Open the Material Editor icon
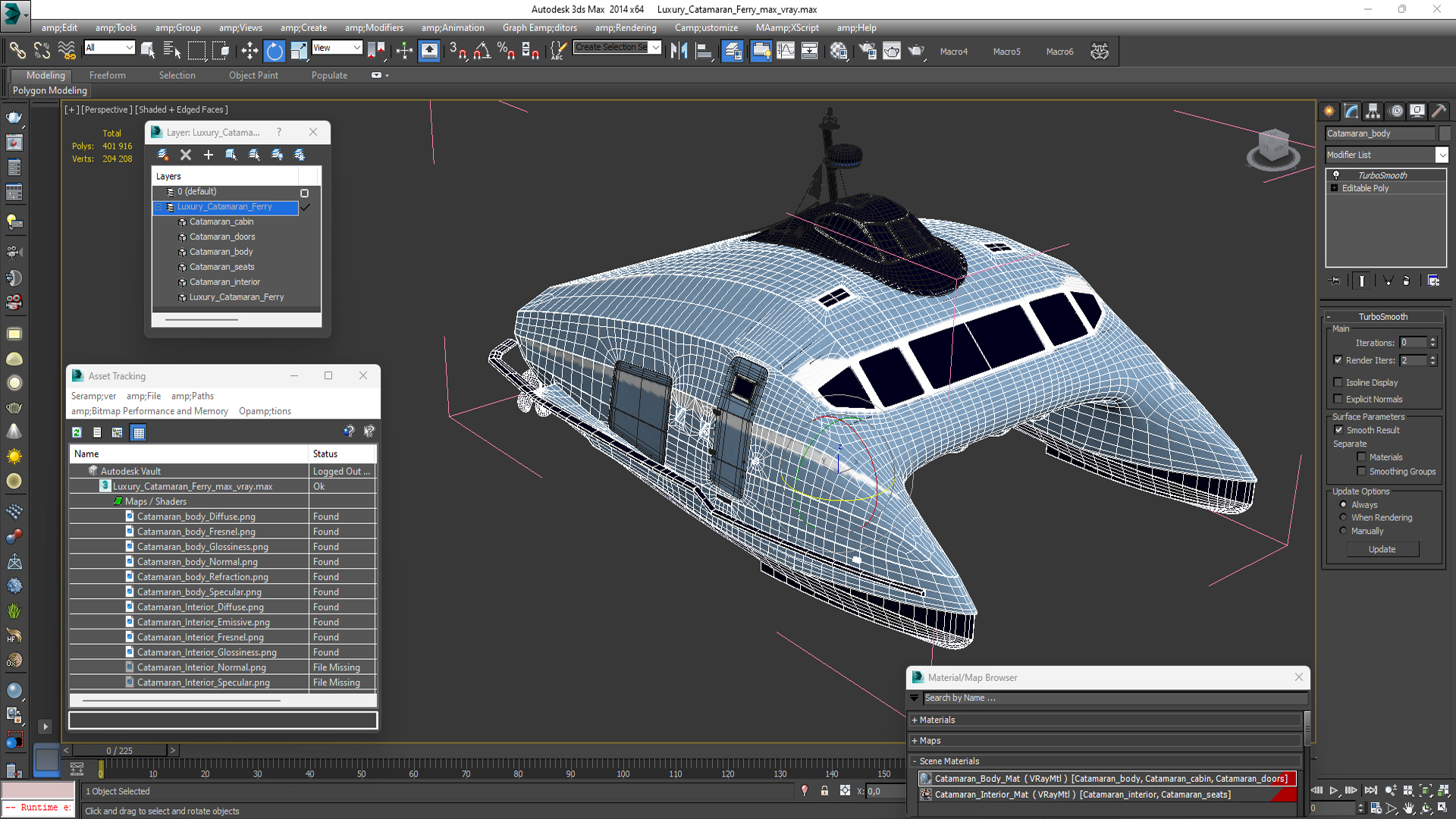1456x819 pixels. click(x=838, y=51)
